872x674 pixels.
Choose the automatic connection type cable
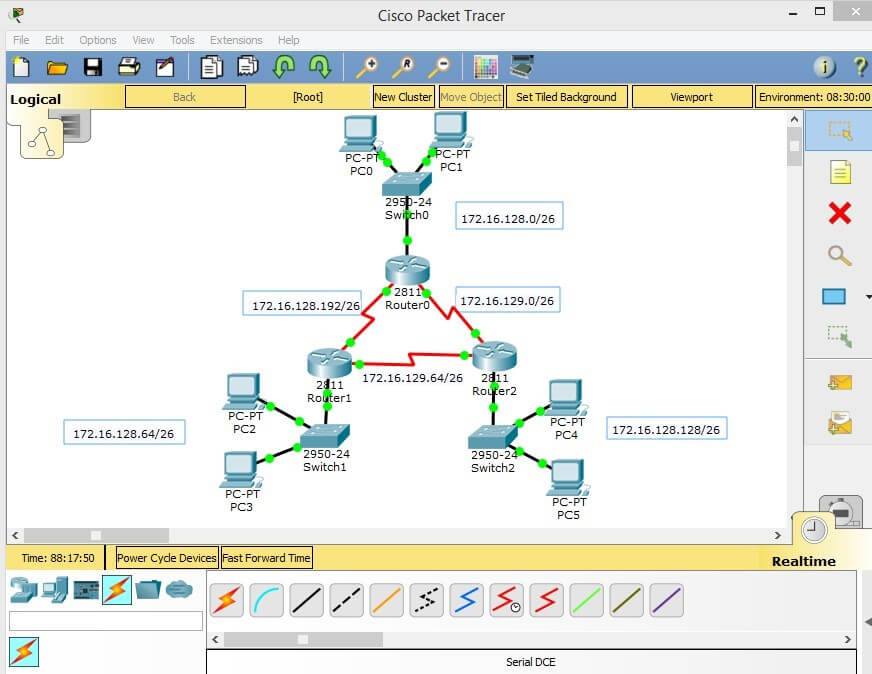pos(227,601)
